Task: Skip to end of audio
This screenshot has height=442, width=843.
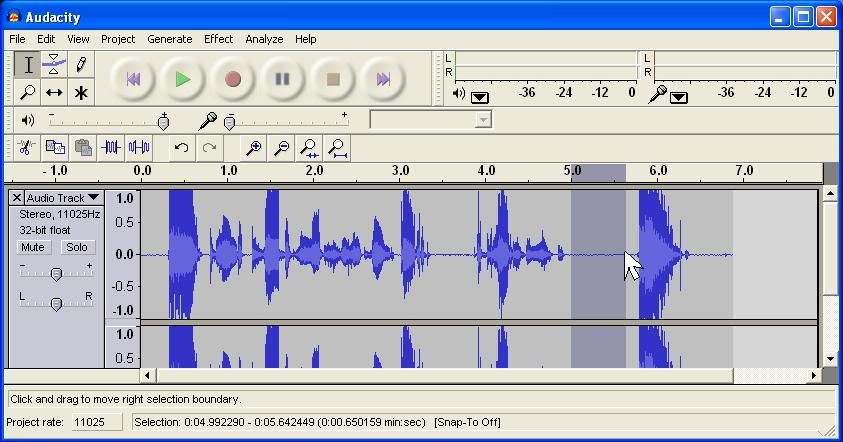Action: click(383, 80)
